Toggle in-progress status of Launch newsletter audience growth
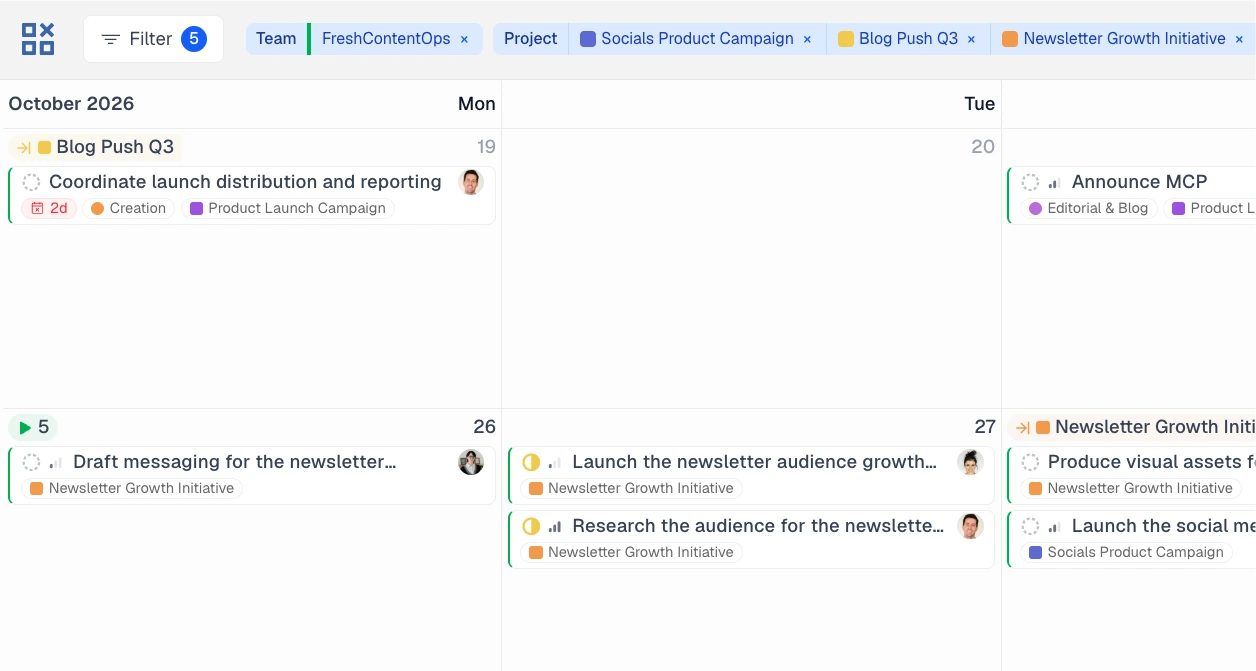Image resolution: width=1256 pixels, height=671 pixels. point(531,462)
